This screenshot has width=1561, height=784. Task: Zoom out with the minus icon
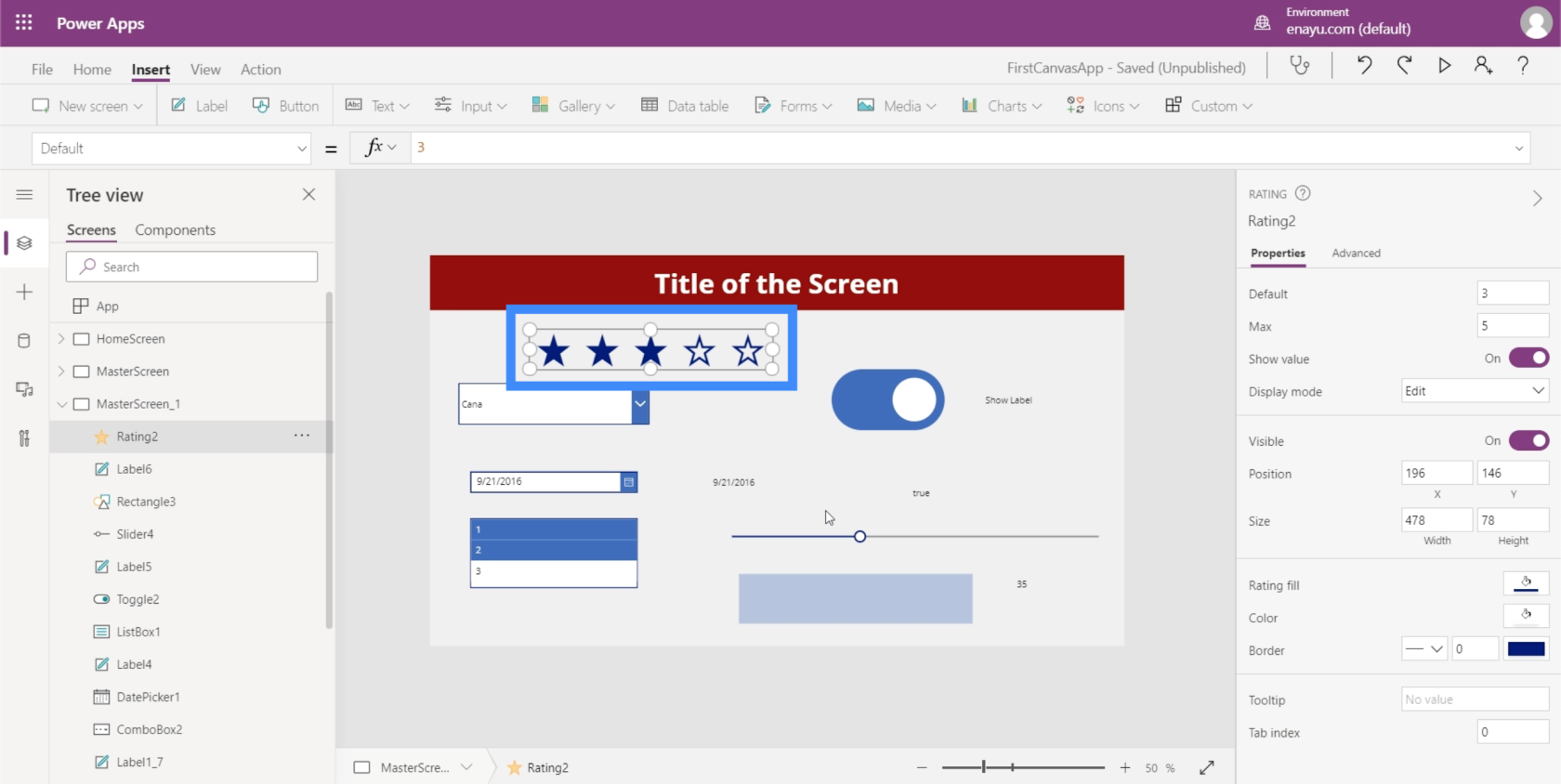pos(922,767)
